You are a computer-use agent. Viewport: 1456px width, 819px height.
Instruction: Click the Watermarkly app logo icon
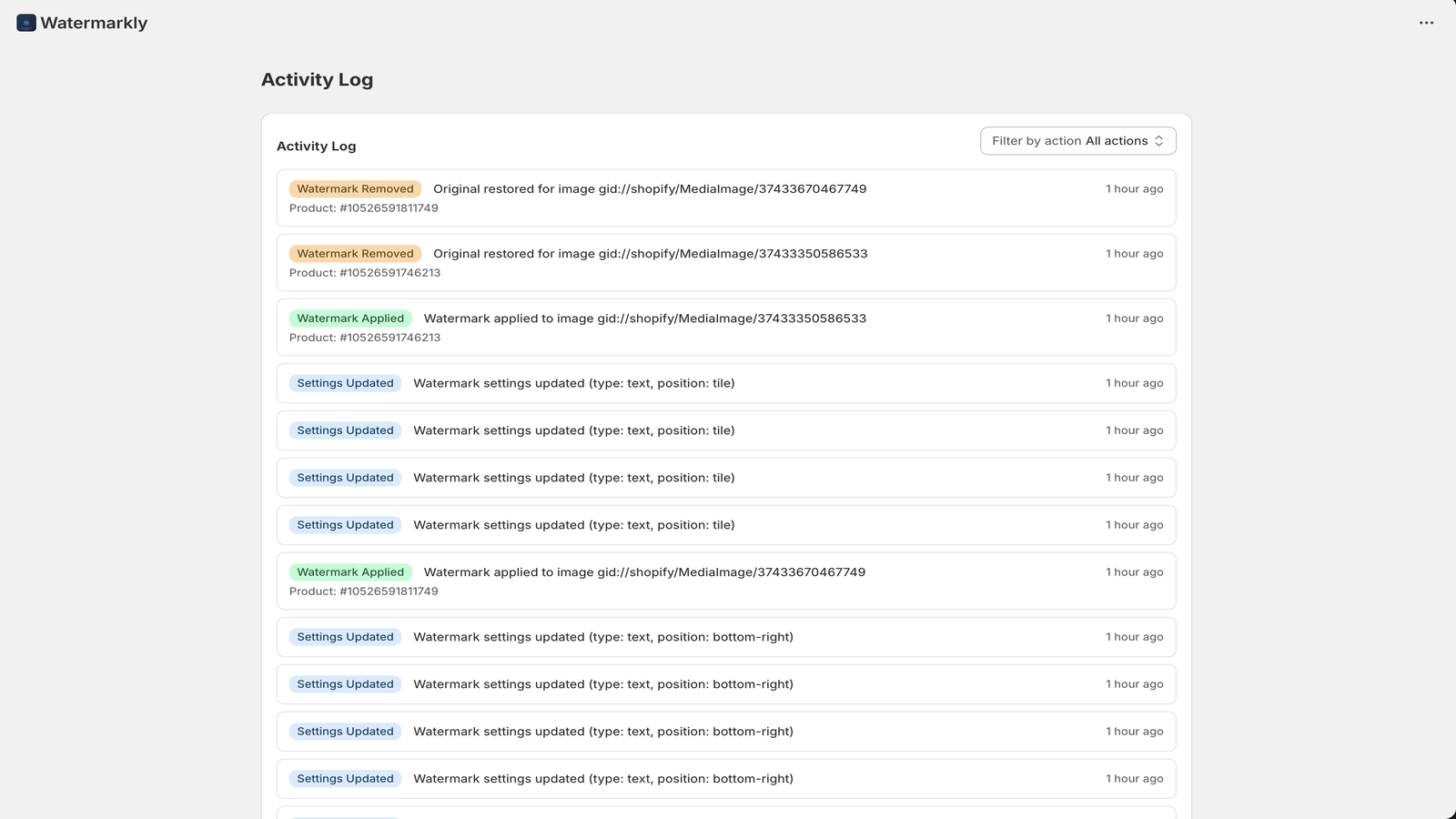pos(26,23)
